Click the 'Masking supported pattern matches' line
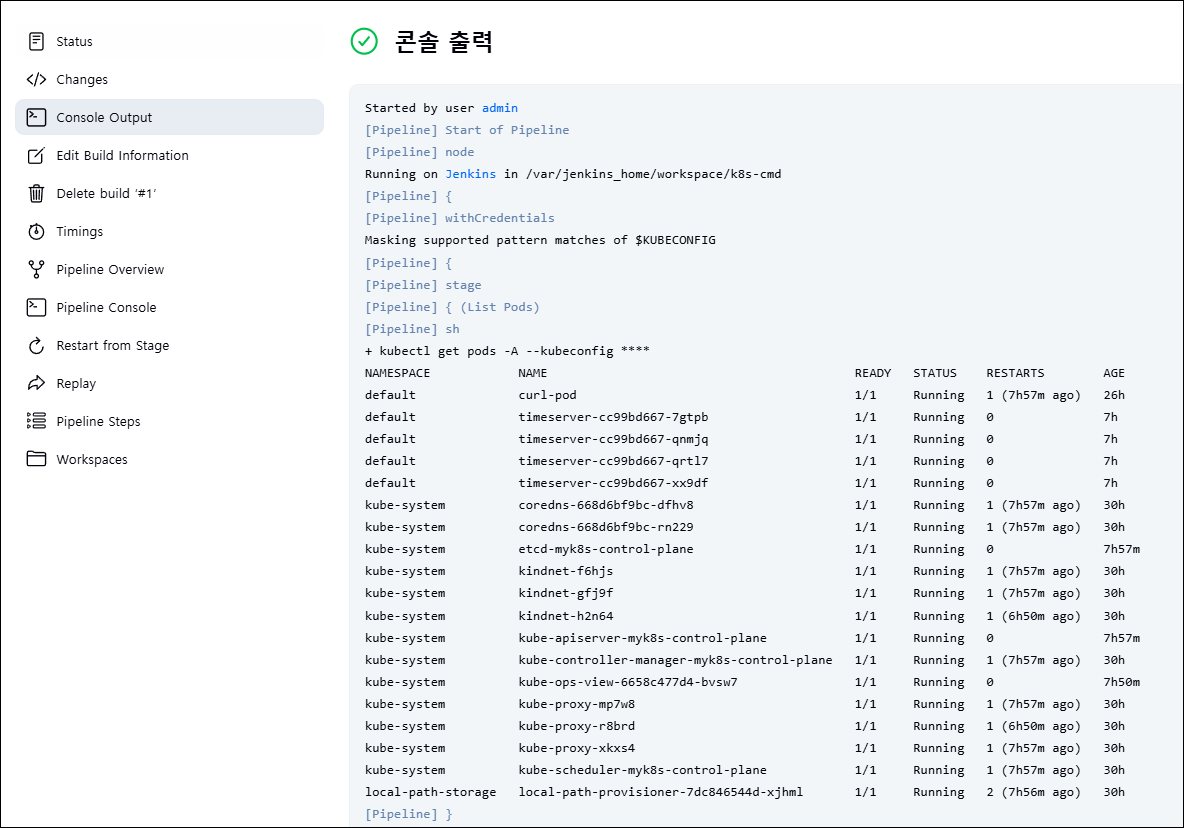 coord(540,240)
